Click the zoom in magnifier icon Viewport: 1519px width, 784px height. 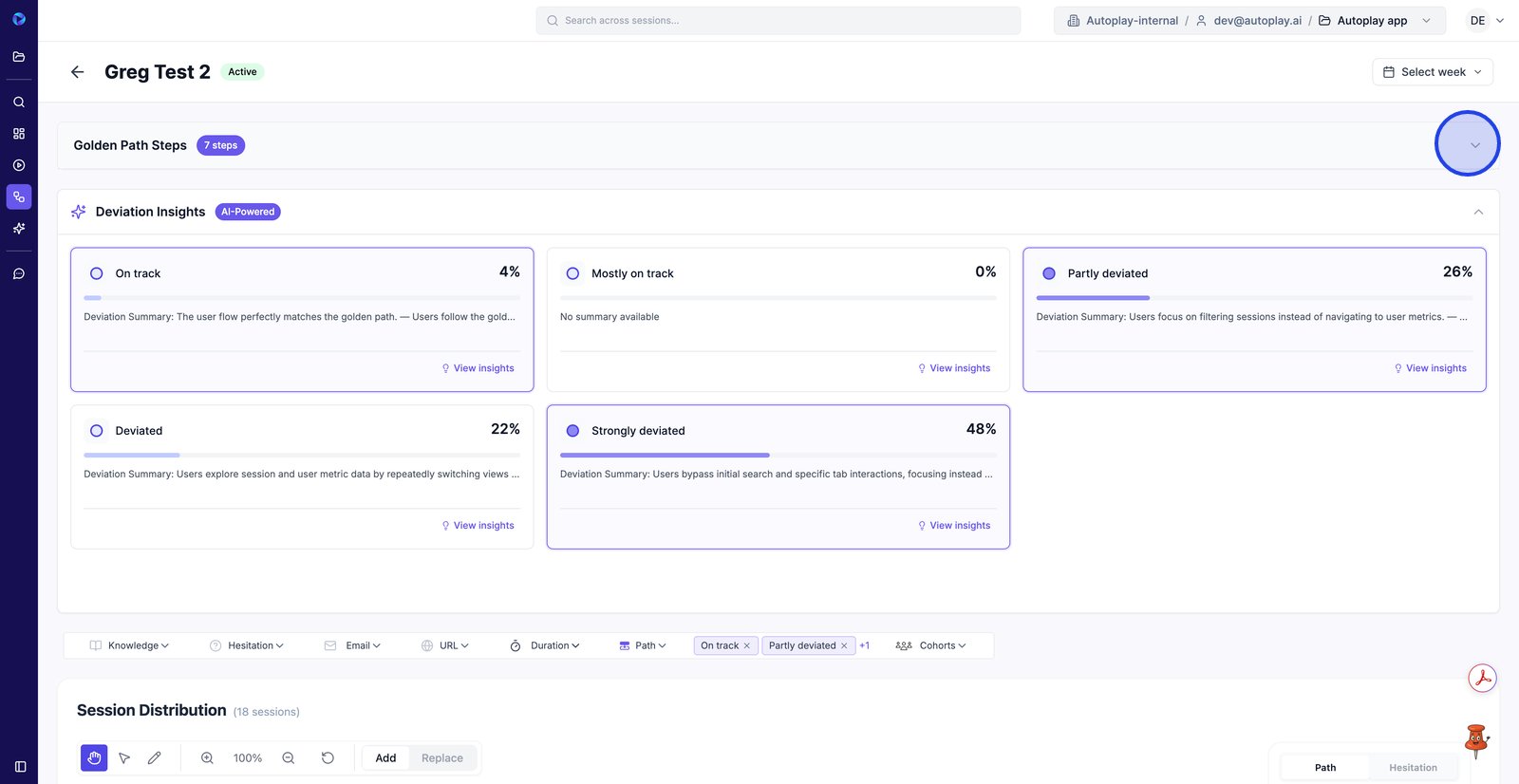[x=207, y=757]
